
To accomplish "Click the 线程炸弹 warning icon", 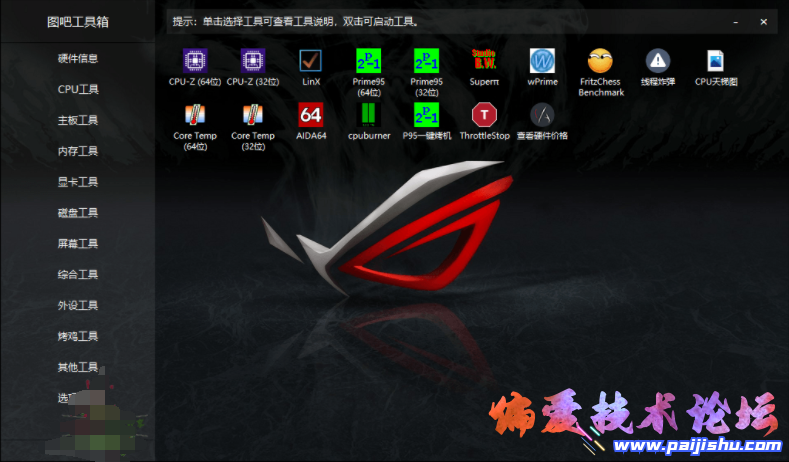I will click(x=657, y=61).
